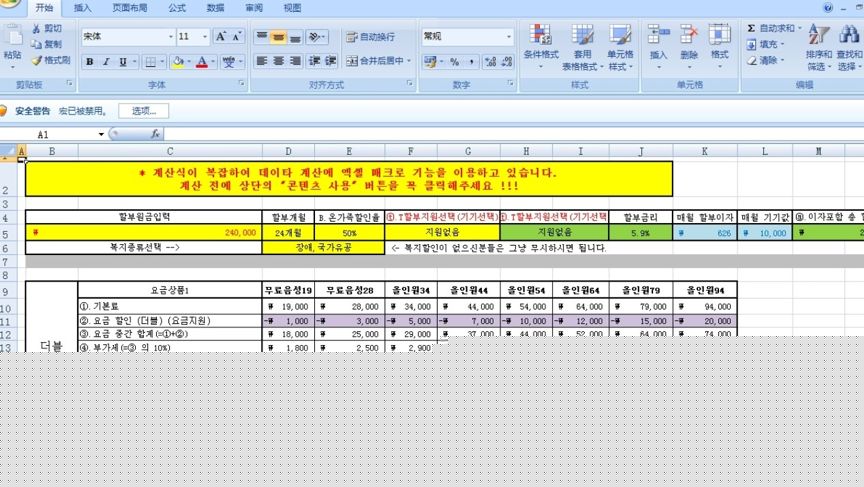Open Conditional Formatting (条件格式)
This screenshot has width=864, height=487.
pos(540,48)
